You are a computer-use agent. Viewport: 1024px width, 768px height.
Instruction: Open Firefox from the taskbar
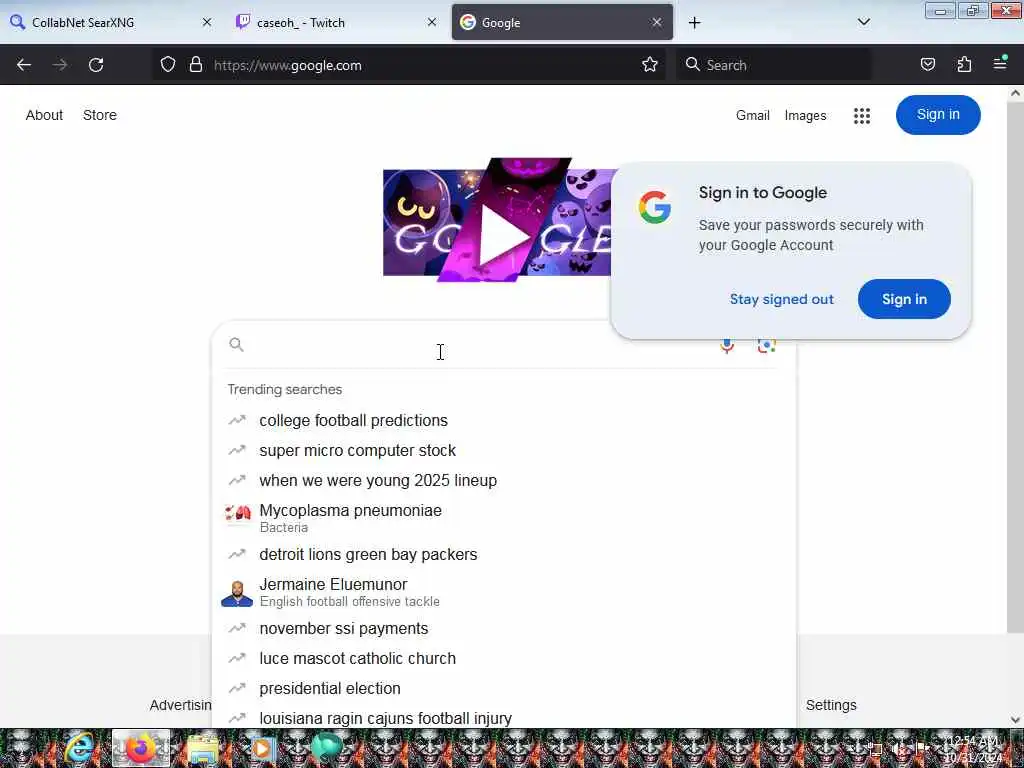point(140,748)
